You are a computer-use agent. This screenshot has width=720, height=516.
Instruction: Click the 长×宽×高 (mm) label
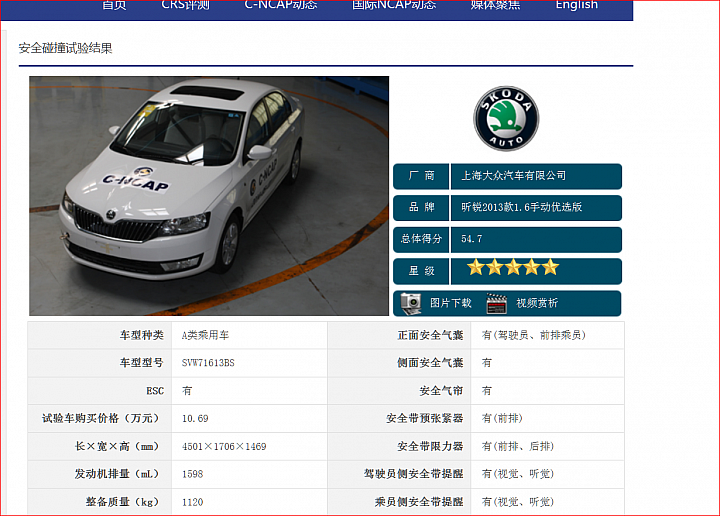[119, 447]
